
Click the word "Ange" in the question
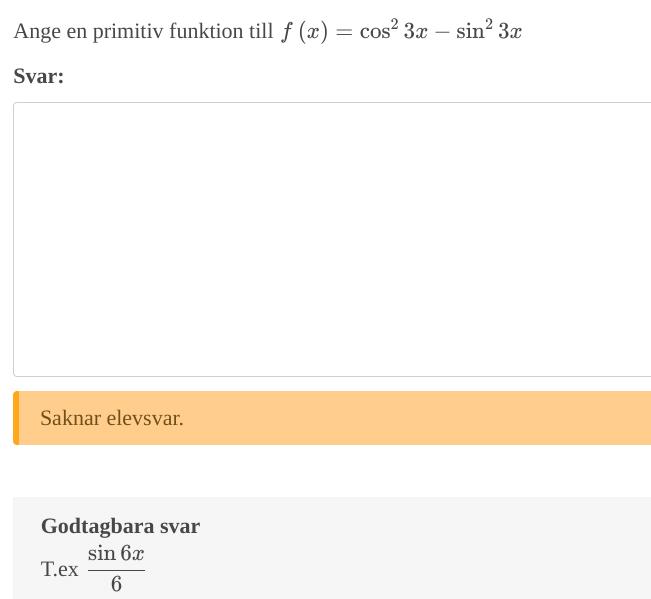(37, 31)
